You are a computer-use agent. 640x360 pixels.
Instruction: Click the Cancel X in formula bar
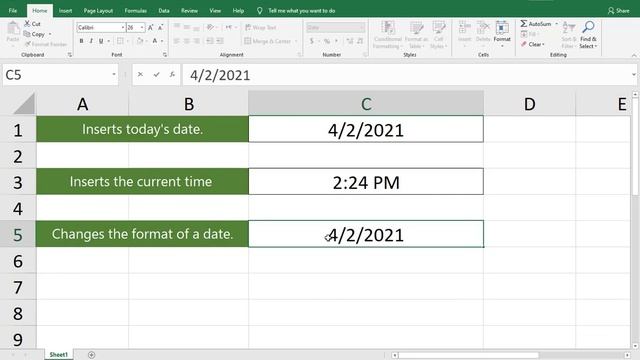140,75
